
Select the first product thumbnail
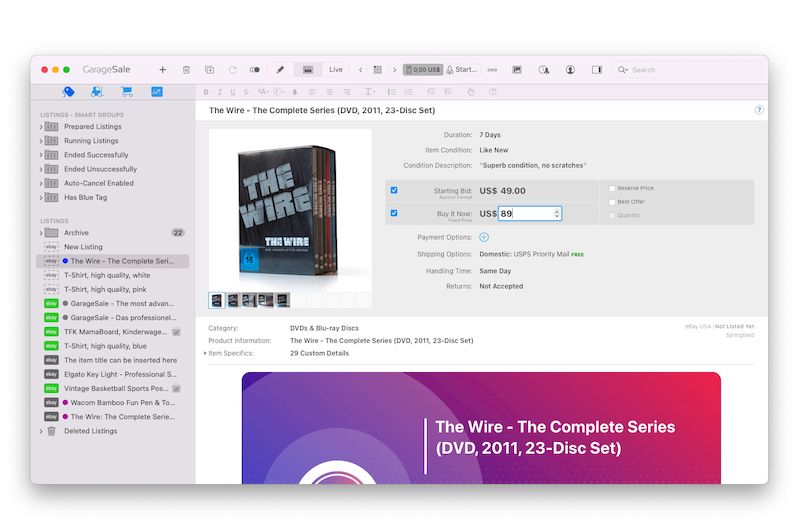coord(217,300)
